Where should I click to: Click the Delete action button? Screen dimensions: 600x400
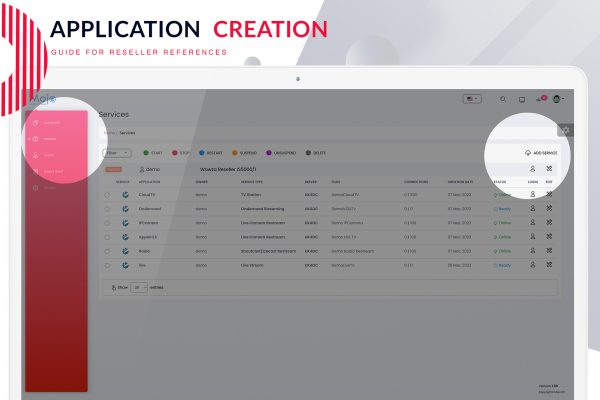[x=316, y=153]
